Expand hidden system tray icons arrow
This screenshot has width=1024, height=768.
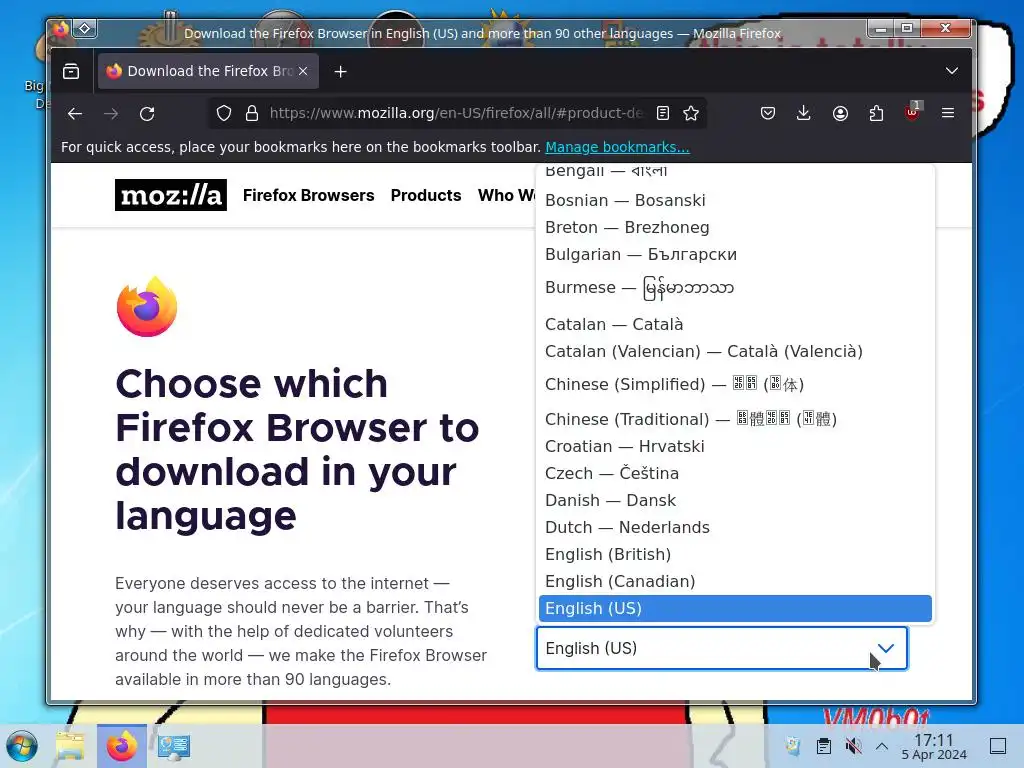click(x=882, y=746)
